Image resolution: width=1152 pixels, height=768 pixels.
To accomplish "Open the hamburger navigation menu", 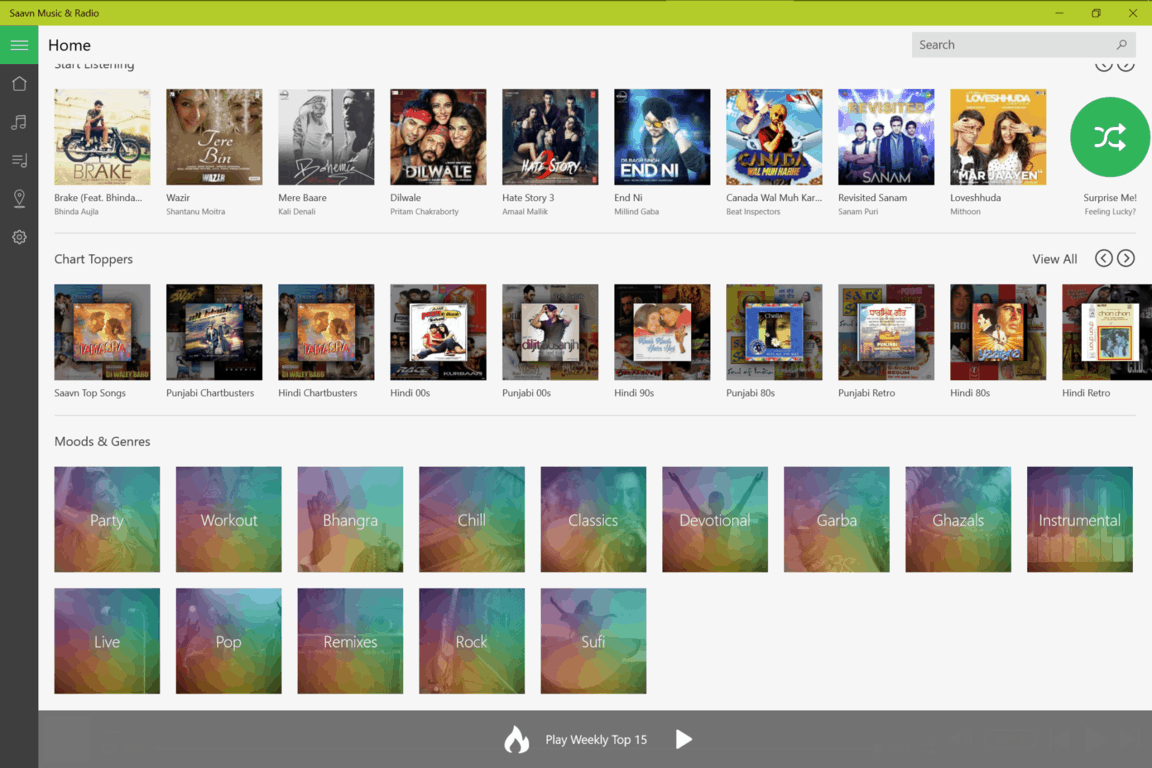I will (x=19, y=45).
